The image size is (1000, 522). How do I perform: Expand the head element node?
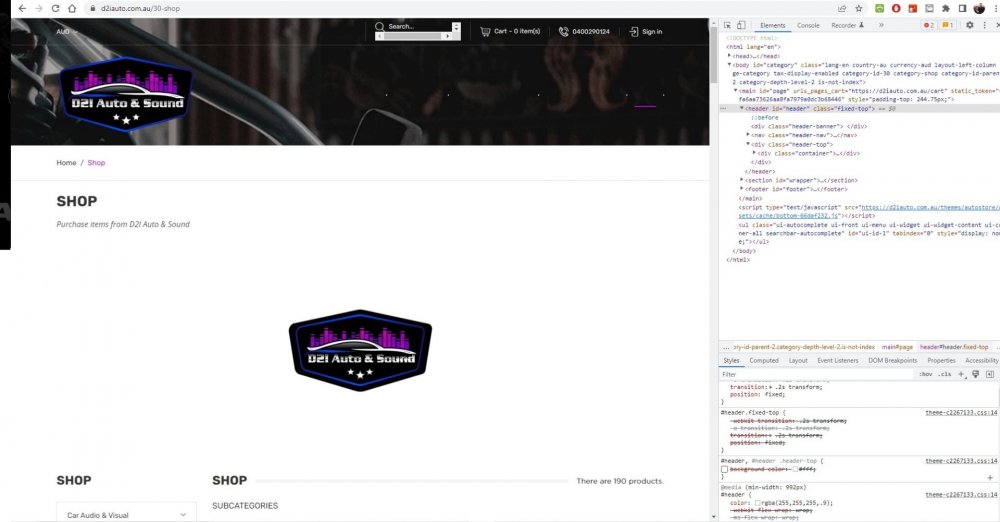730,56
